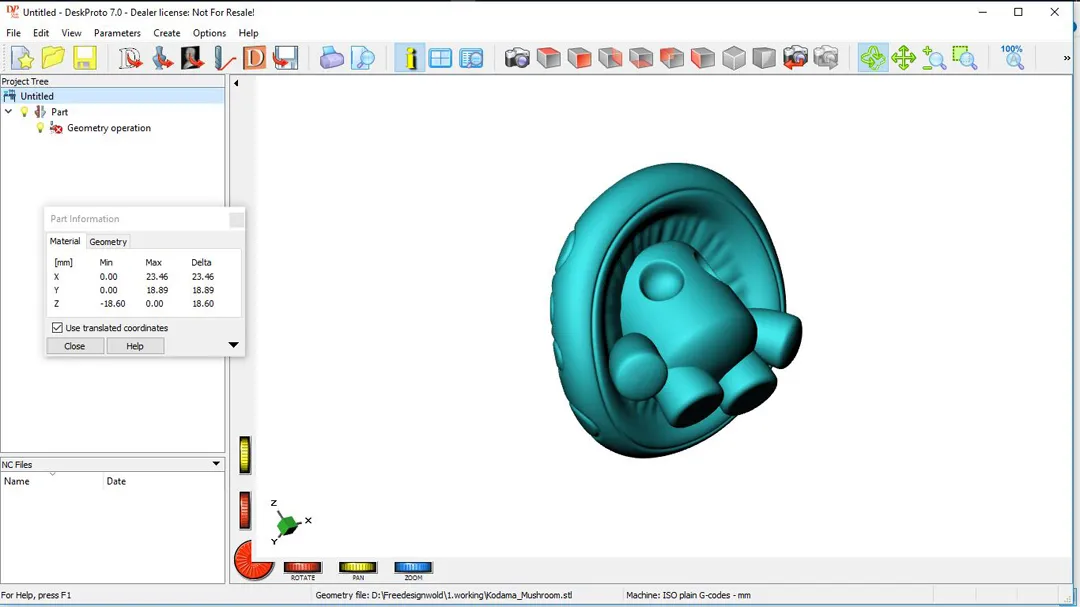Viewport: 1080px width, 607px height.
Task: Click the red ROTATE thumbwheel
Action: pyautogui.click(x=302, y=568)
